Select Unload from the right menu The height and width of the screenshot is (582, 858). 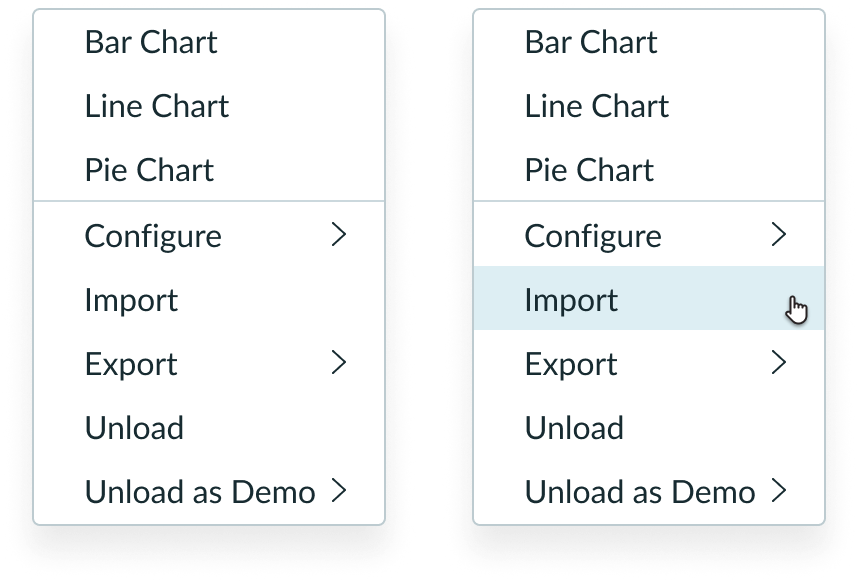[x=574, y=428]
